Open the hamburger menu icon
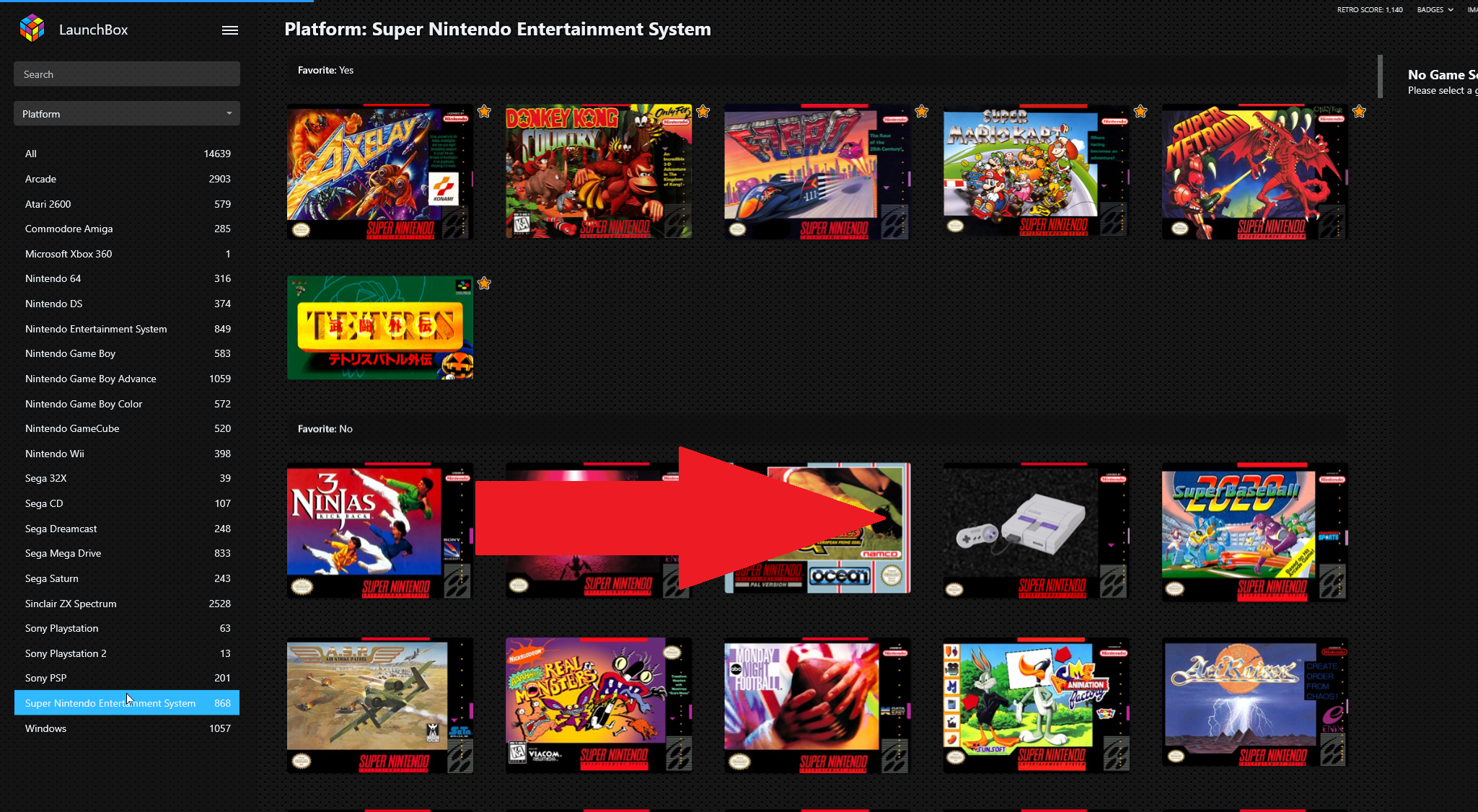 (x=230, y=30)
